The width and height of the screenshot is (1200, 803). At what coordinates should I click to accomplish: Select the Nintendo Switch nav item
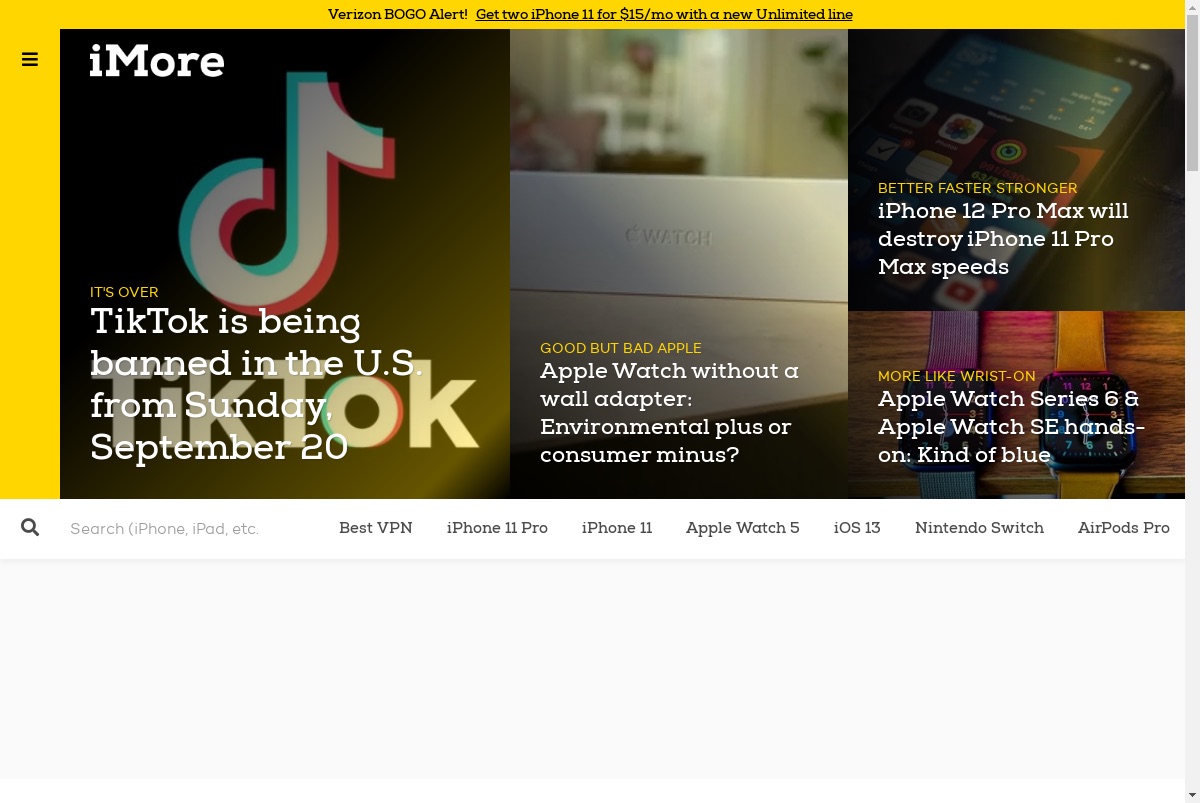point(979,528)
